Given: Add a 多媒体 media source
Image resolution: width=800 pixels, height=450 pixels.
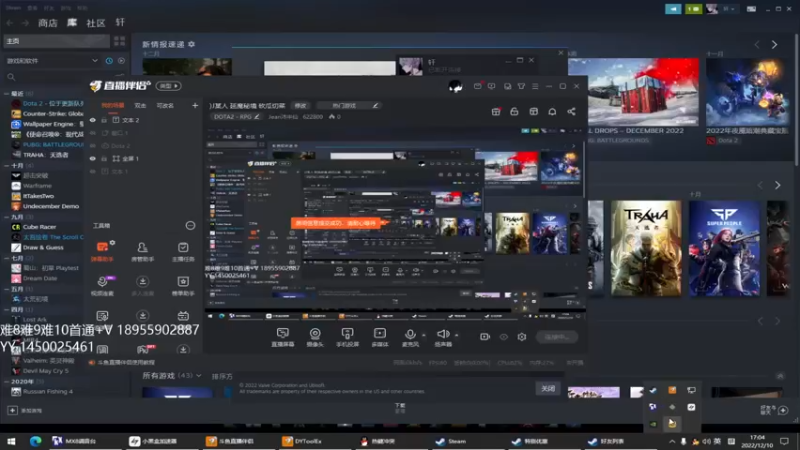Looking at the screenshot, I should [x=380, y=337].
